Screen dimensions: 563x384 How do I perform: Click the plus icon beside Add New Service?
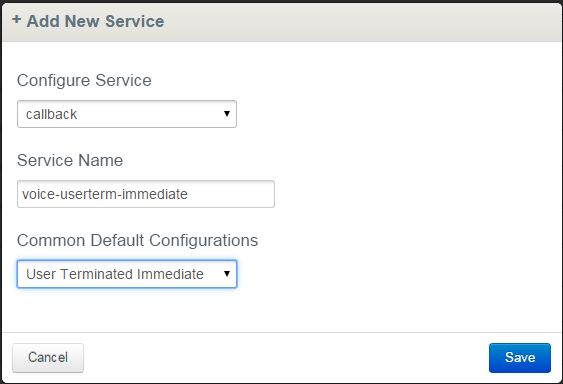17,19
